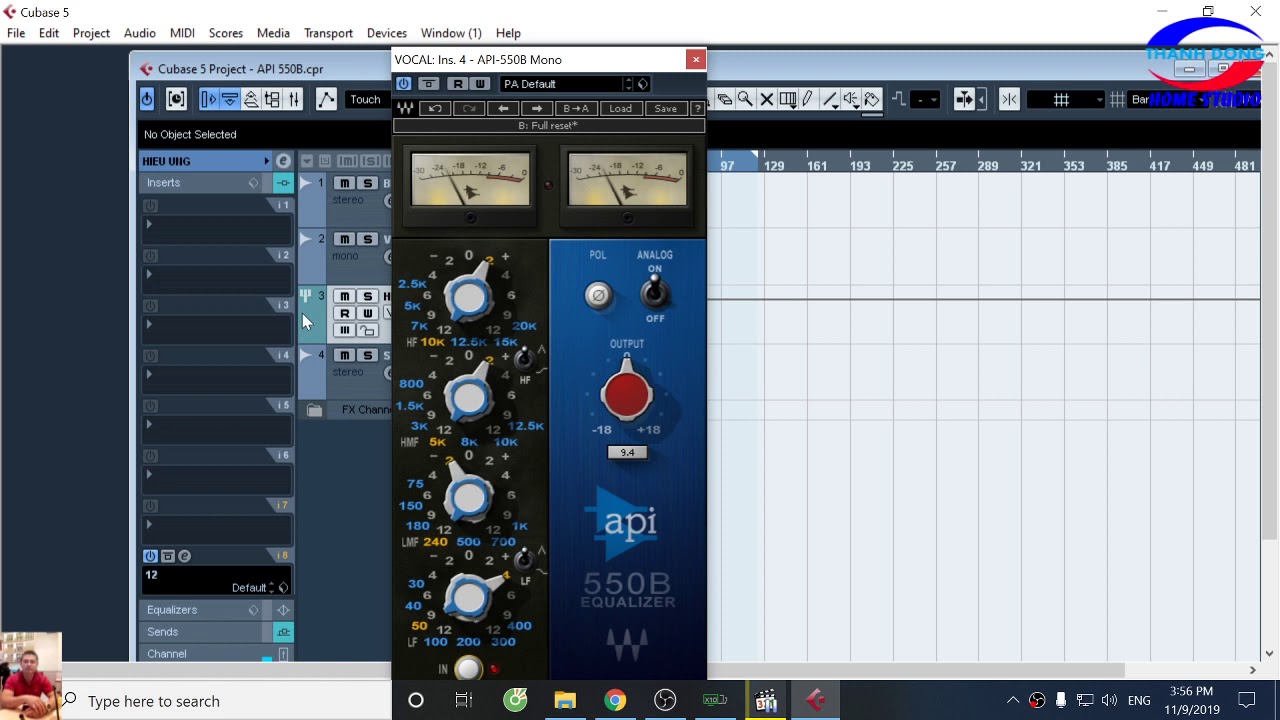Close the API-550B plugin window
Viewport: 1280px width, 720px height.
tap(696, 60)
